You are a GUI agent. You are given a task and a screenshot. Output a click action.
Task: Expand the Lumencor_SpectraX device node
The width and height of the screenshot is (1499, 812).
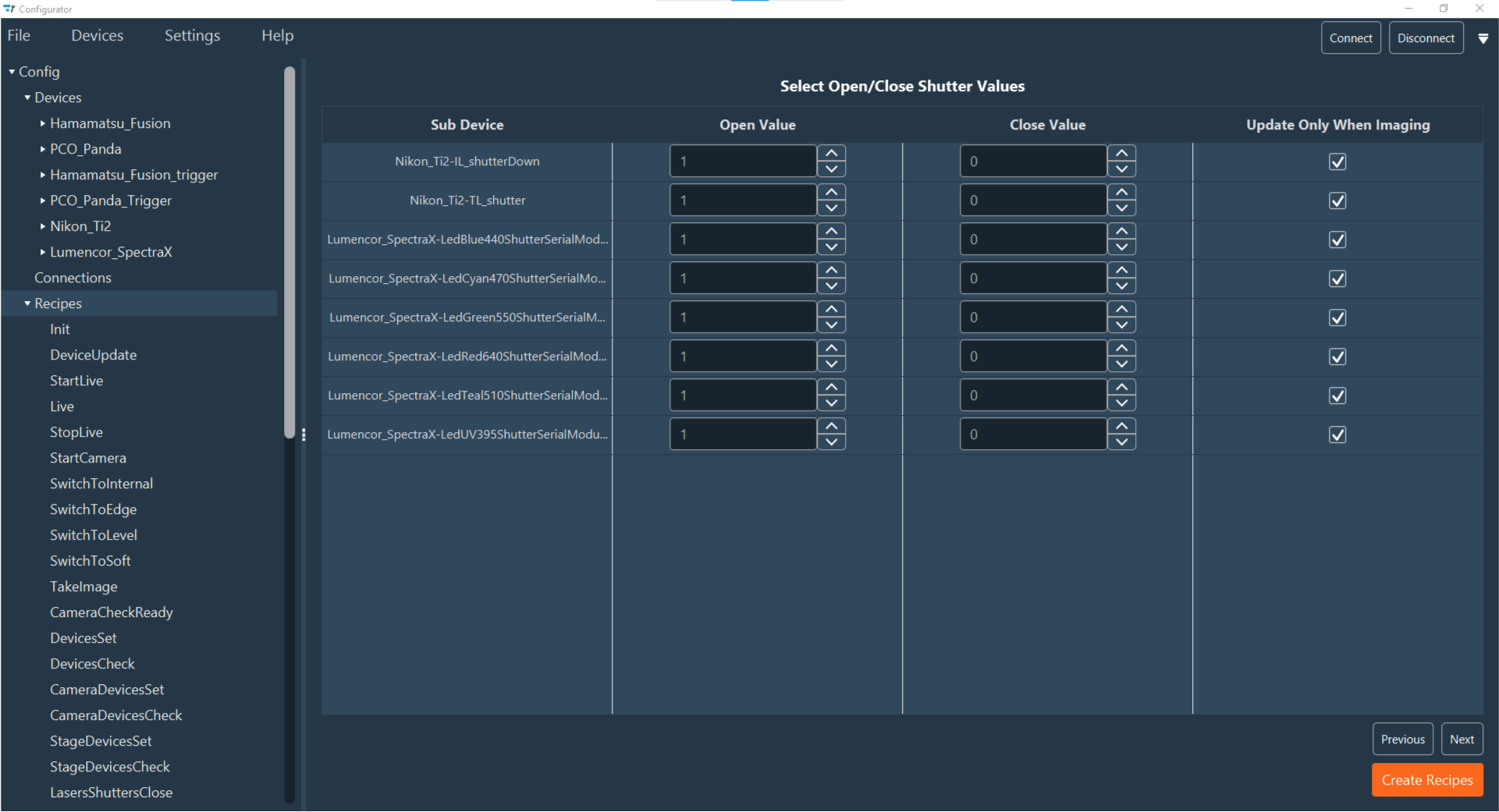coord(43,252)
